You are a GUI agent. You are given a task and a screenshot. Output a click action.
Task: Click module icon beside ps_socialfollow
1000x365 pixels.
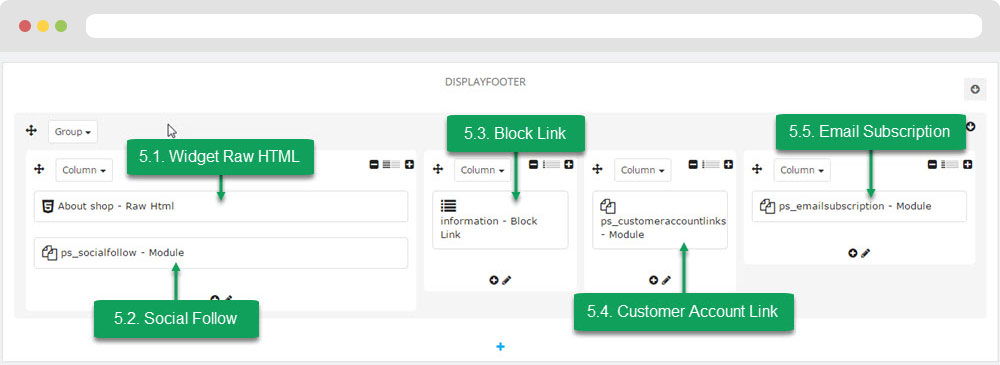(49, 253)
